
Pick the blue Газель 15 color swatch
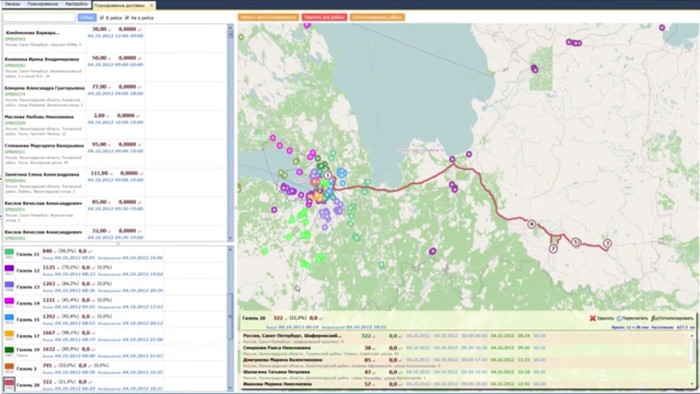click(x=9, y=318)
